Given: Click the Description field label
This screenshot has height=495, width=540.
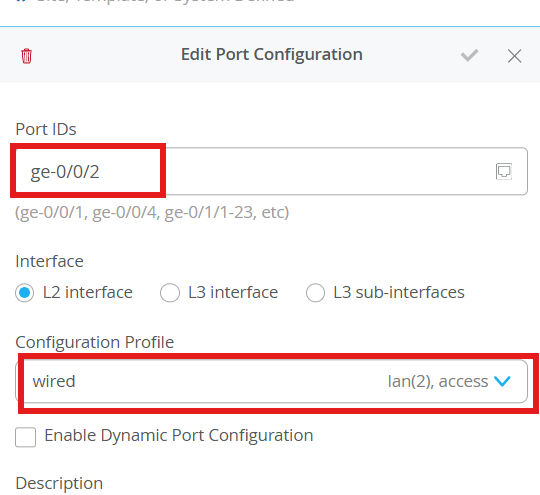Looking at the screenshot, I should tap(59, 483).
